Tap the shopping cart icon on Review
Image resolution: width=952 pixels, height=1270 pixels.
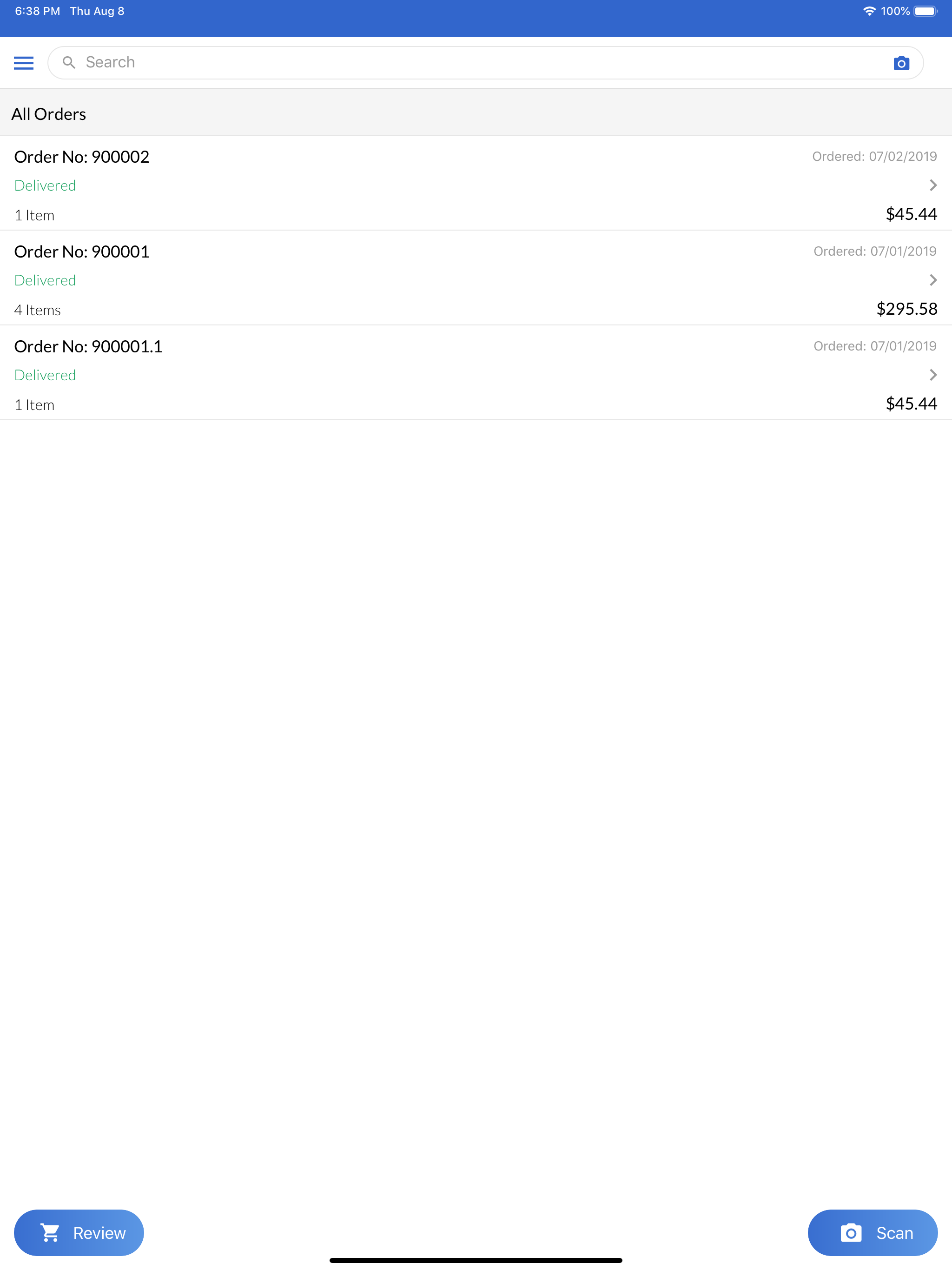tap(50, 1232)
